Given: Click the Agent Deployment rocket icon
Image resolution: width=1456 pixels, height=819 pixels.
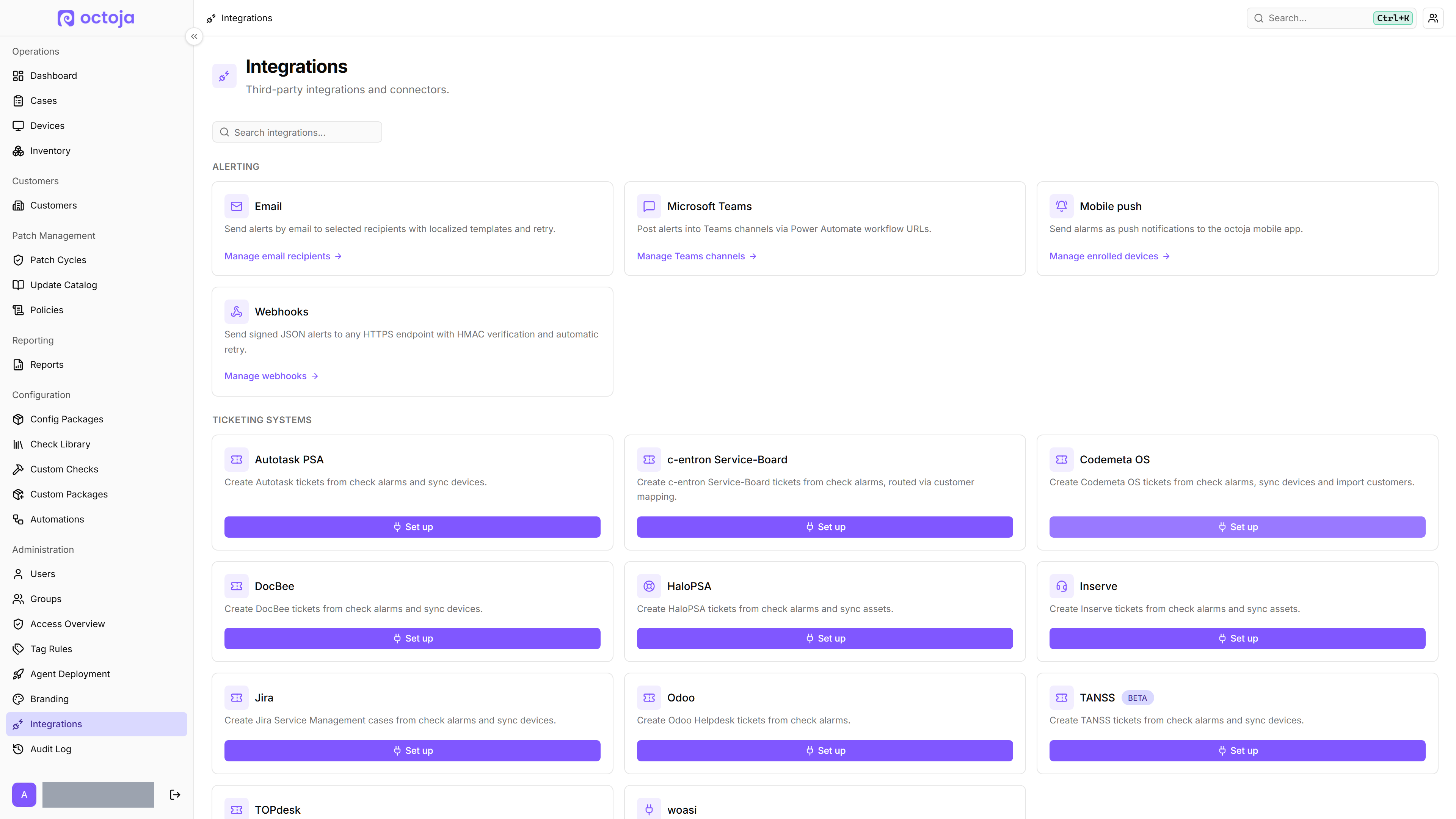Looking at the screenshot, I should pyautogui.click(x=18, y=674).
